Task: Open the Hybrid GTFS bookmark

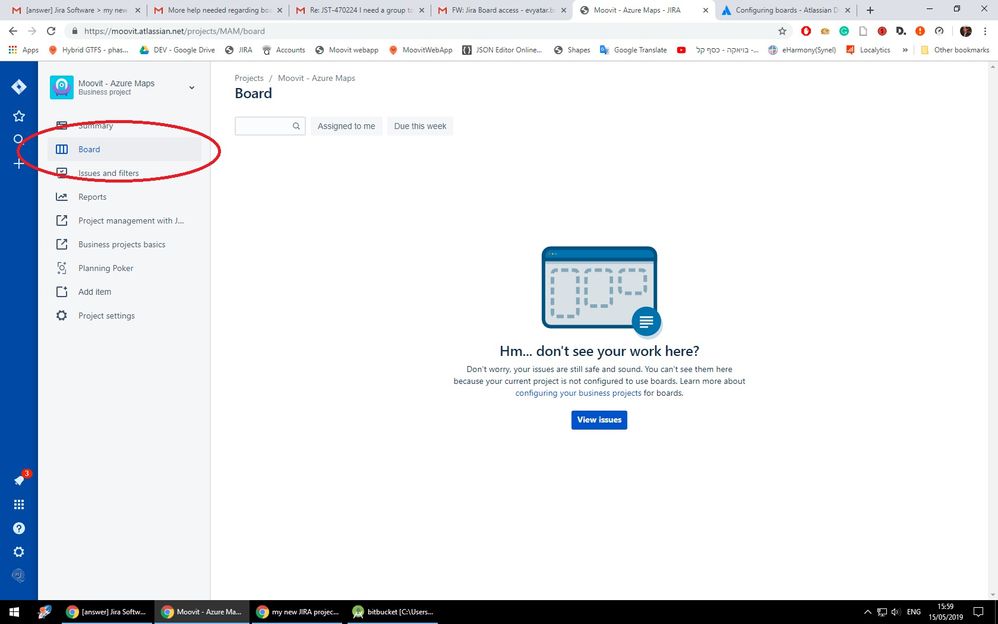Action: (88, 50)
